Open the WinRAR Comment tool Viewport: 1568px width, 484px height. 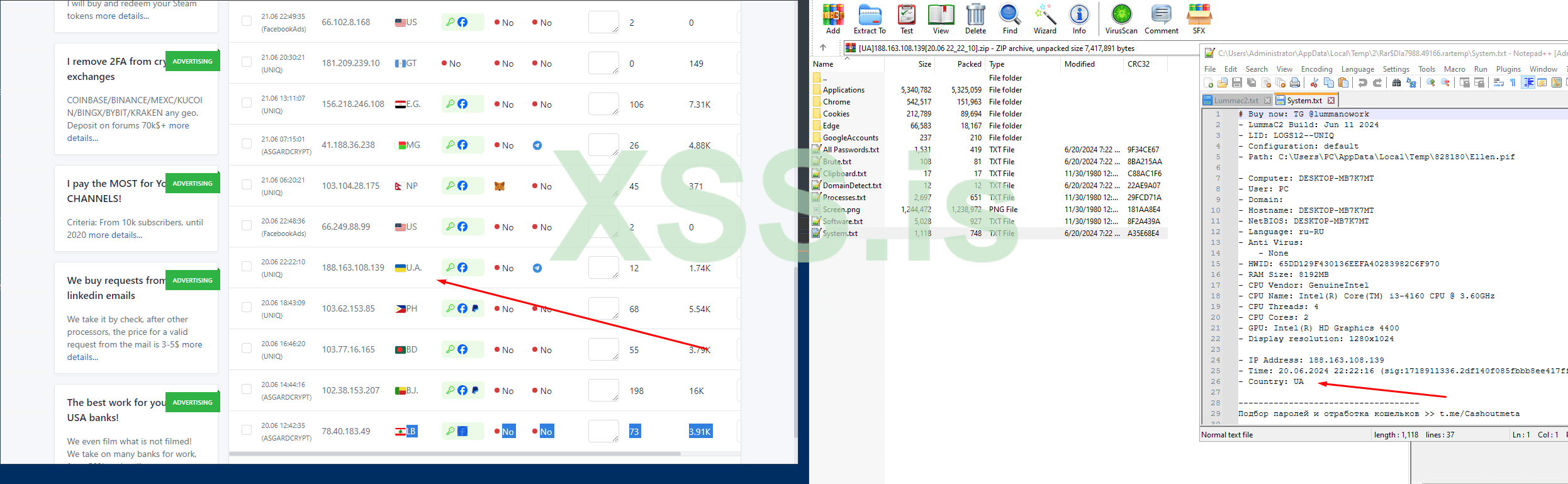pyautogui.click(x=1162, y=19)
